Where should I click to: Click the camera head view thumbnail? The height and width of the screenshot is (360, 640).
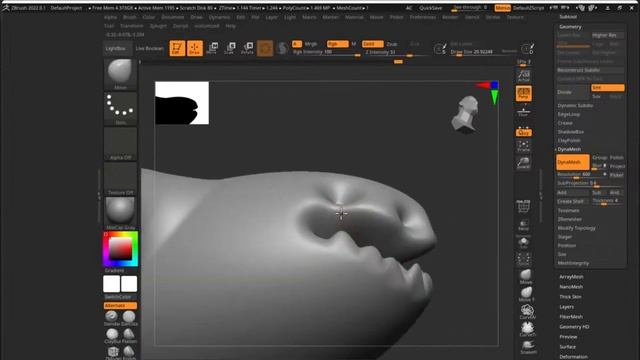(x=465, y=115)
